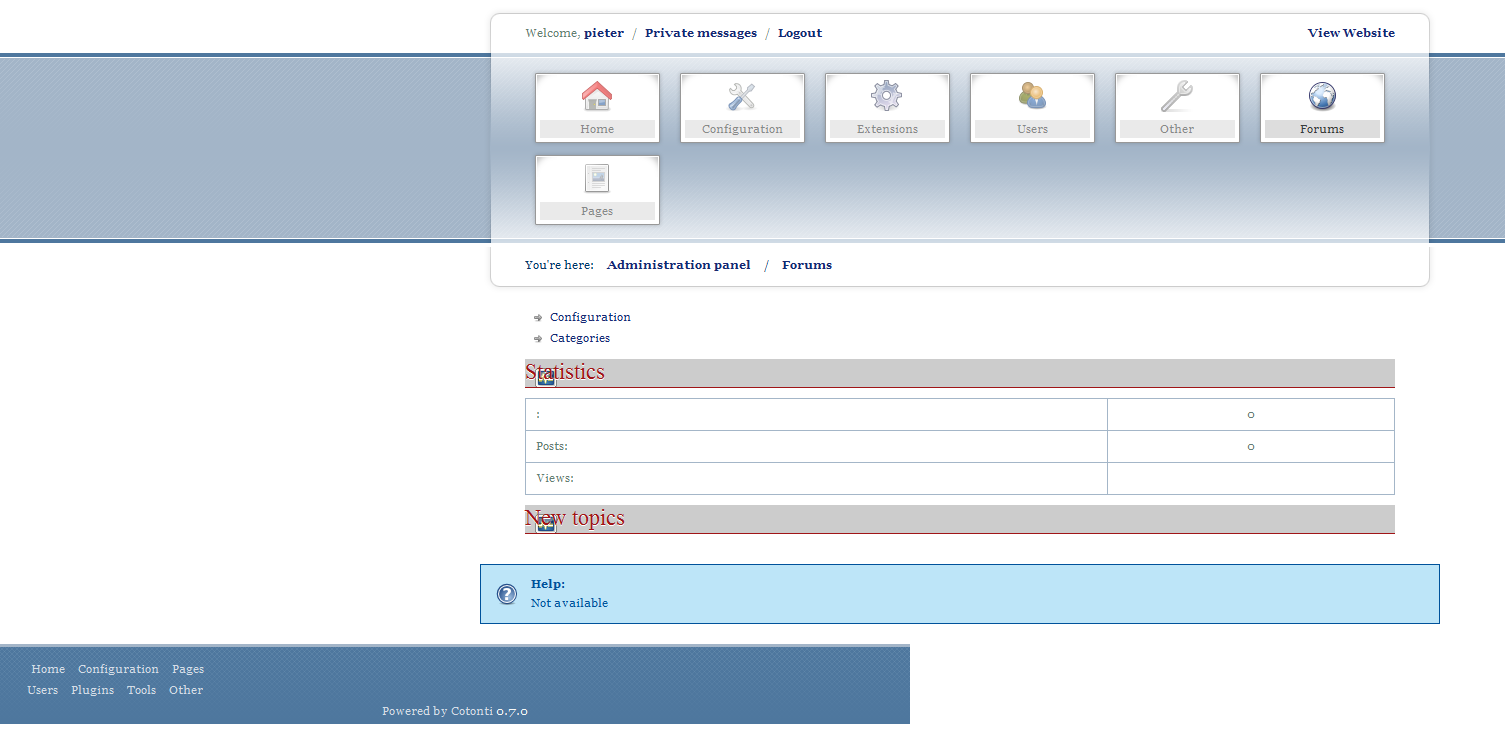Open Forums via the globe icon

(x=1322, y=97)
